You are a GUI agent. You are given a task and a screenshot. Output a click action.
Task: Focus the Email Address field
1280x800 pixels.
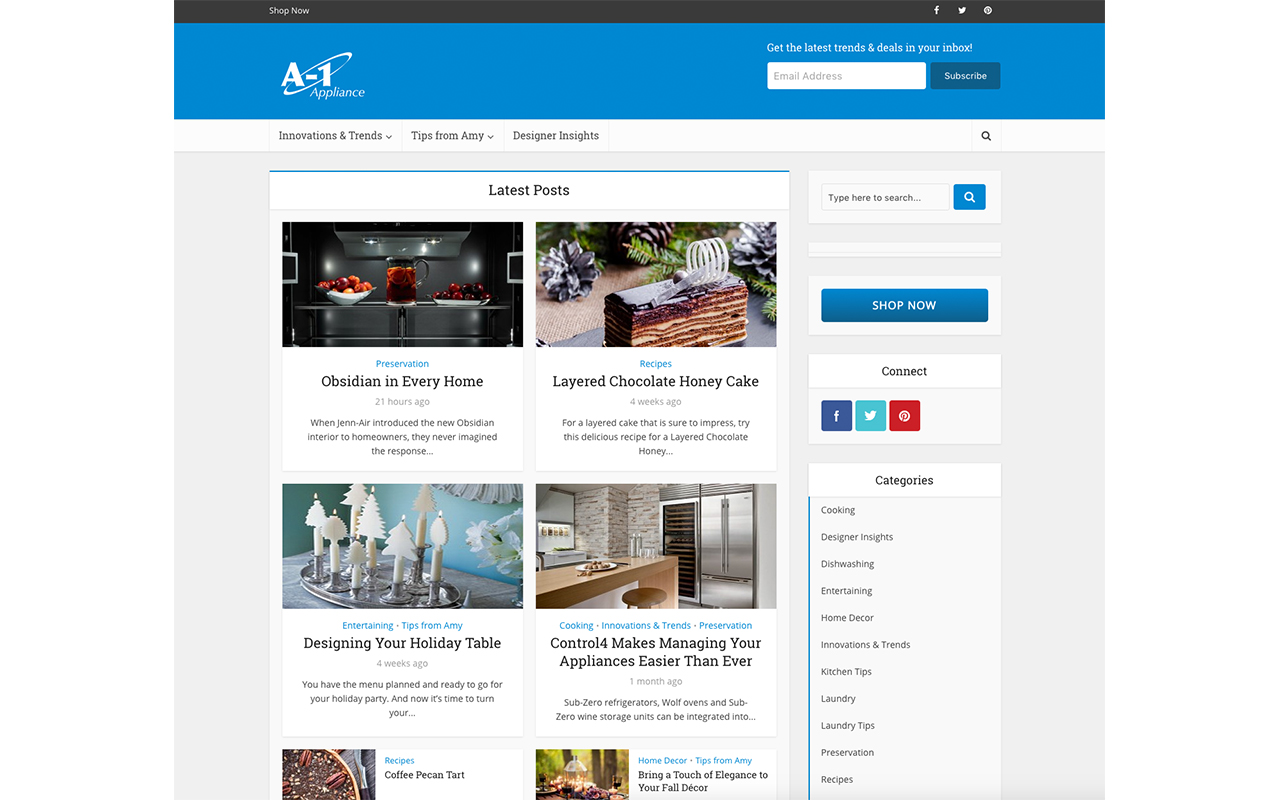846,76
